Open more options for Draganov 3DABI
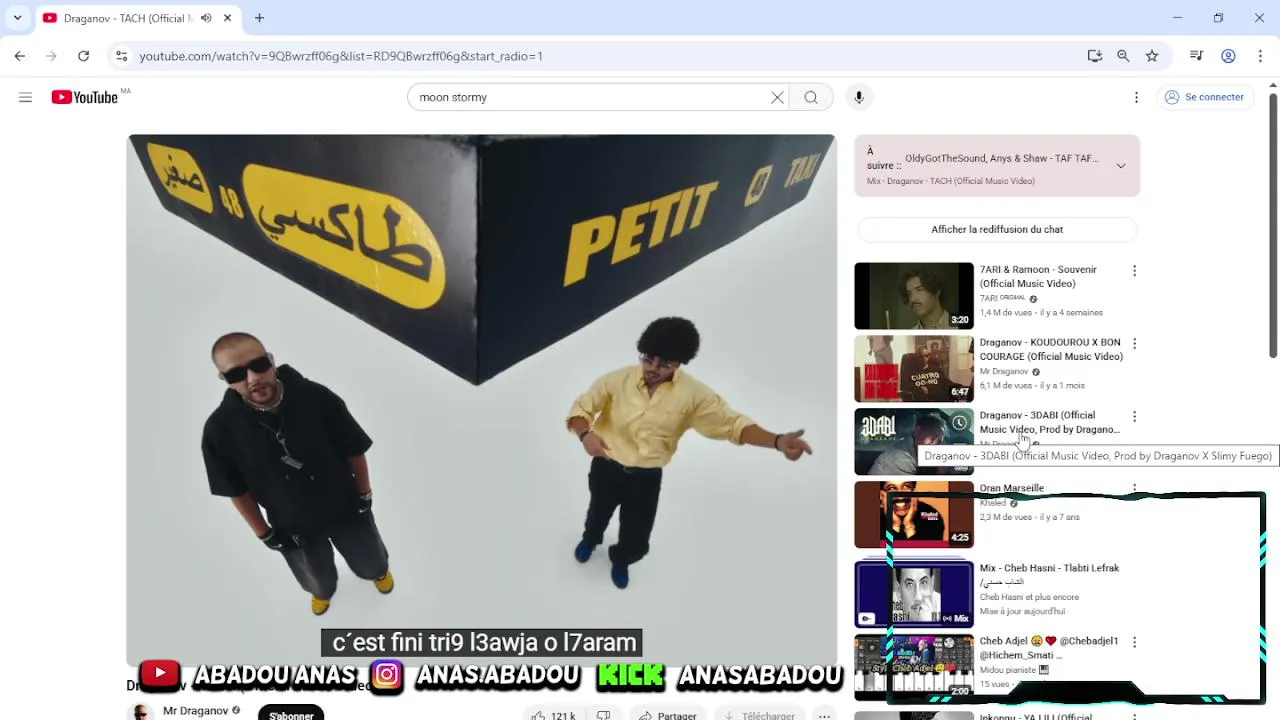Viewport: 1280px width, 720px height. 1134,417
